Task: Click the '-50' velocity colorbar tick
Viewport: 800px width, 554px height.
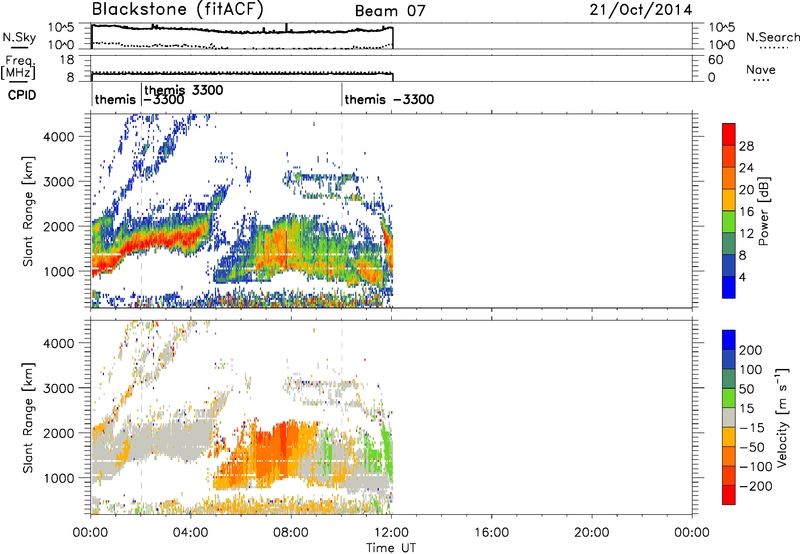Action: coord(752,447)
